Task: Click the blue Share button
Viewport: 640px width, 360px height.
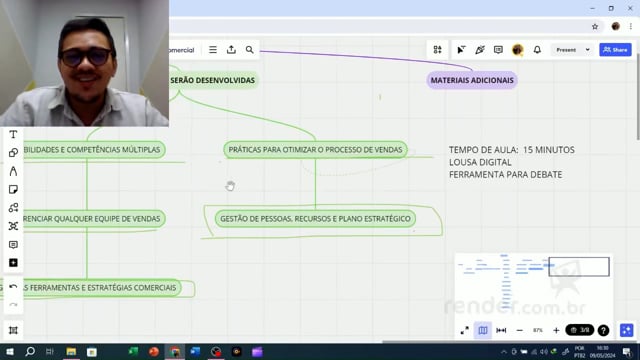Action: click(615, 50)
